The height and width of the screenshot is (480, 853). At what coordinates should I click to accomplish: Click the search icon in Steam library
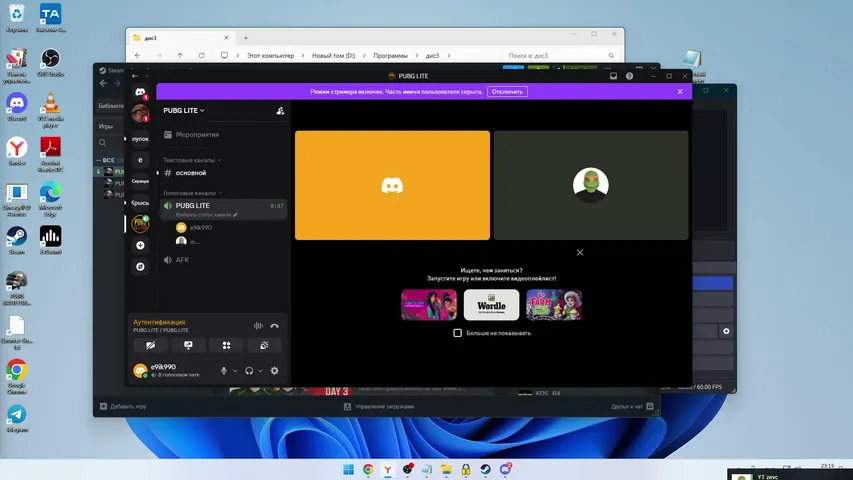tap(103, 143)
